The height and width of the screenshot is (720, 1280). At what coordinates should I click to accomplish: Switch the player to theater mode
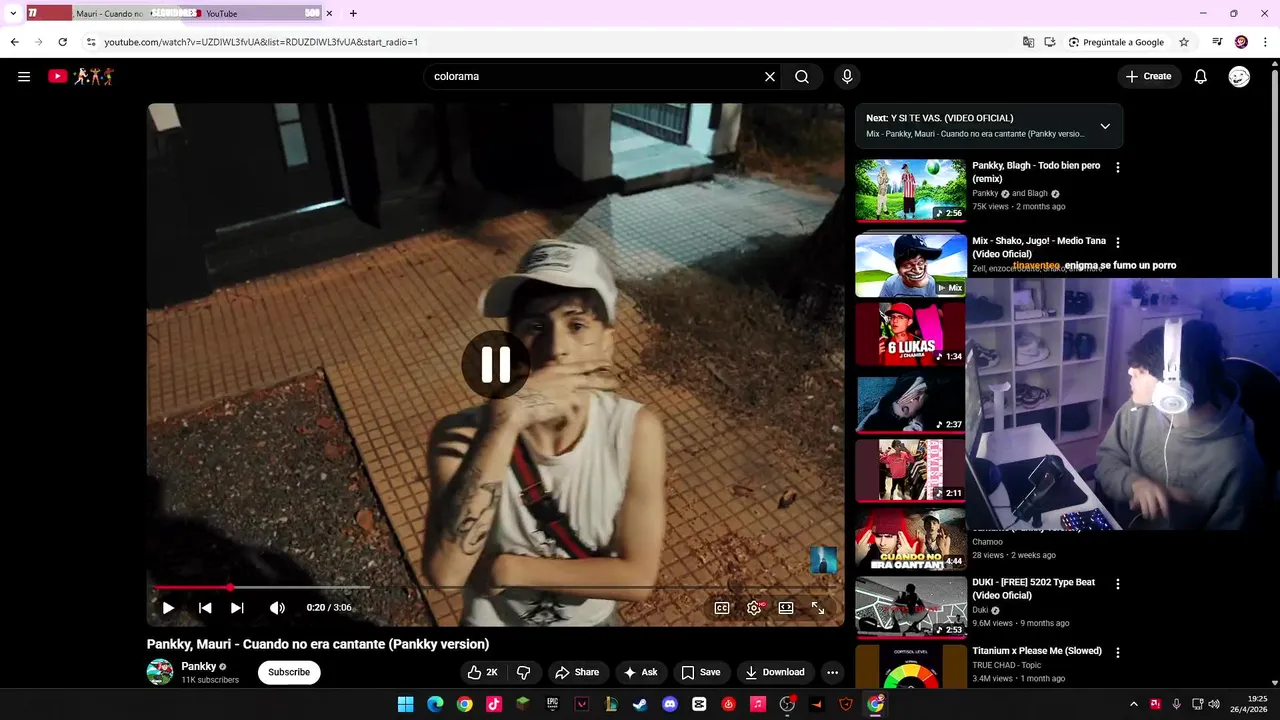point(786,608)
